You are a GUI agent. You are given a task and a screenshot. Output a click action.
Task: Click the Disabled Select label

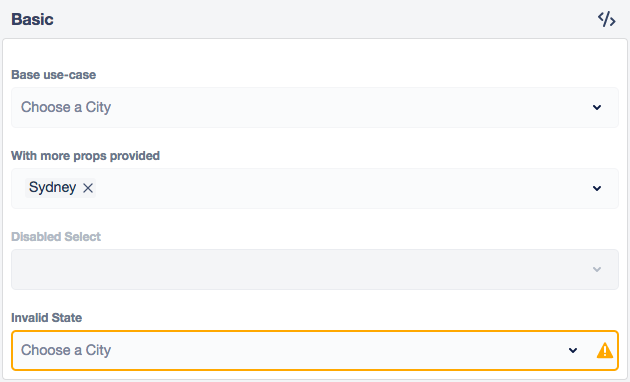point(56,237)
